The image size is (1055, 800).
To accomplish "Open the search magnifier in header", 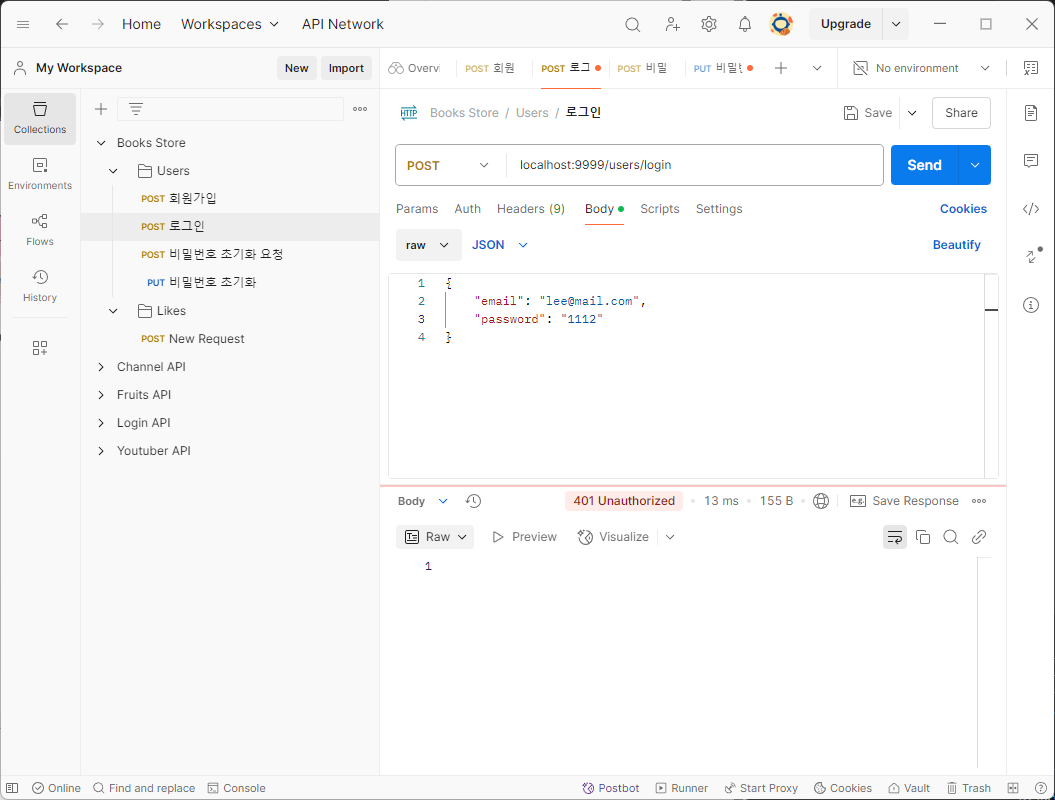I will click(632, 25).
